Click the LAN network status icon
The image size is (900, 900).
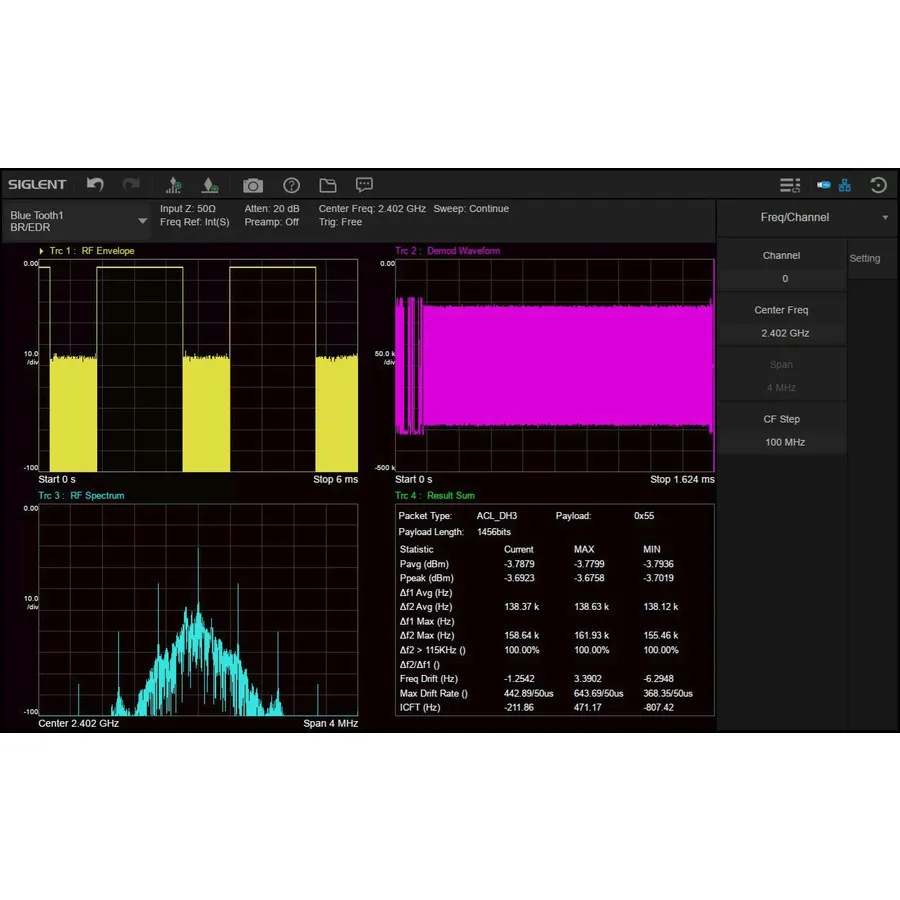[x=845, y=185]
